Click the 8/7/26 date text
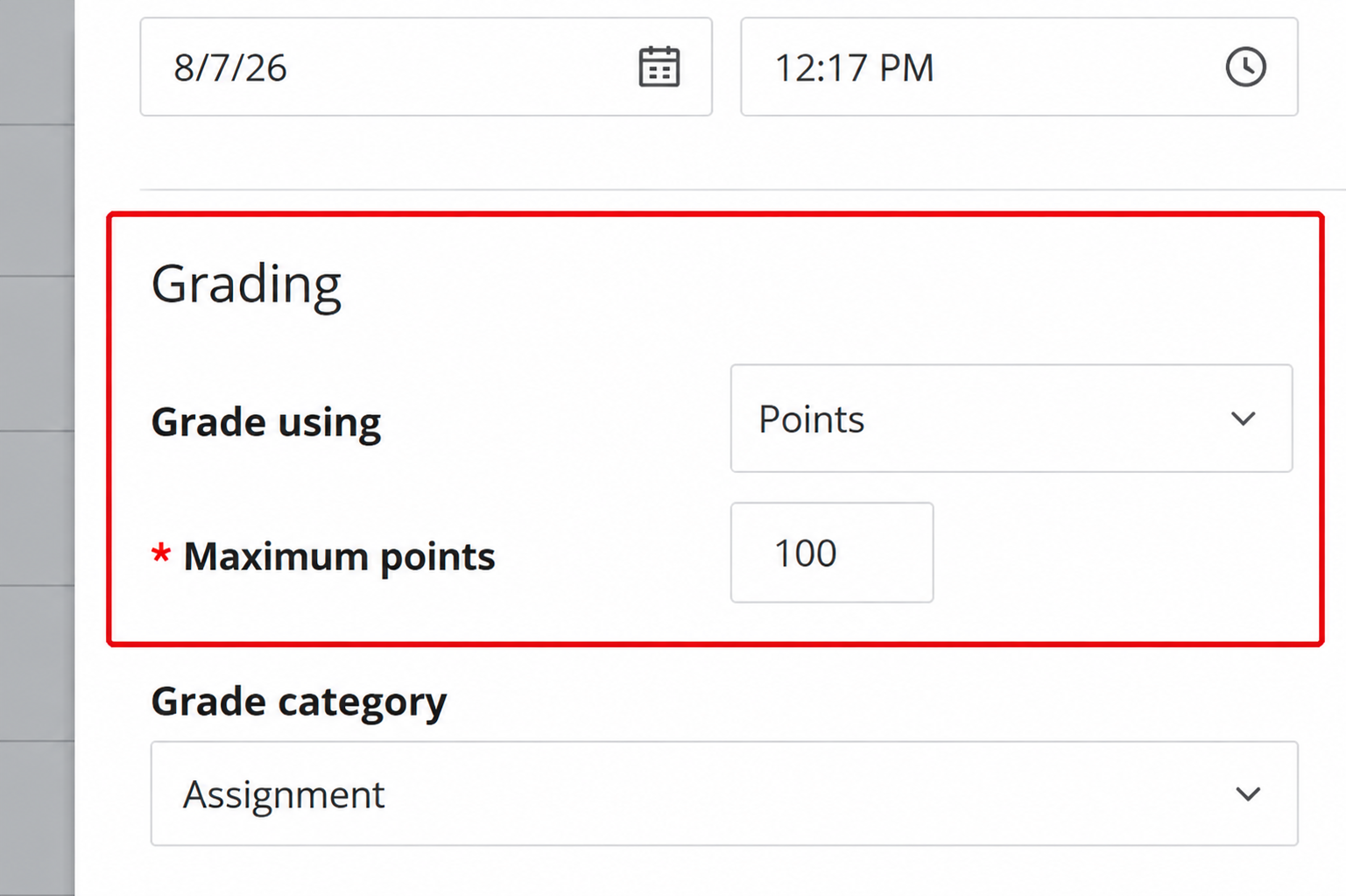Image resolution: width=1346 pixels, height=896 pixels. [x=230, y=68]
